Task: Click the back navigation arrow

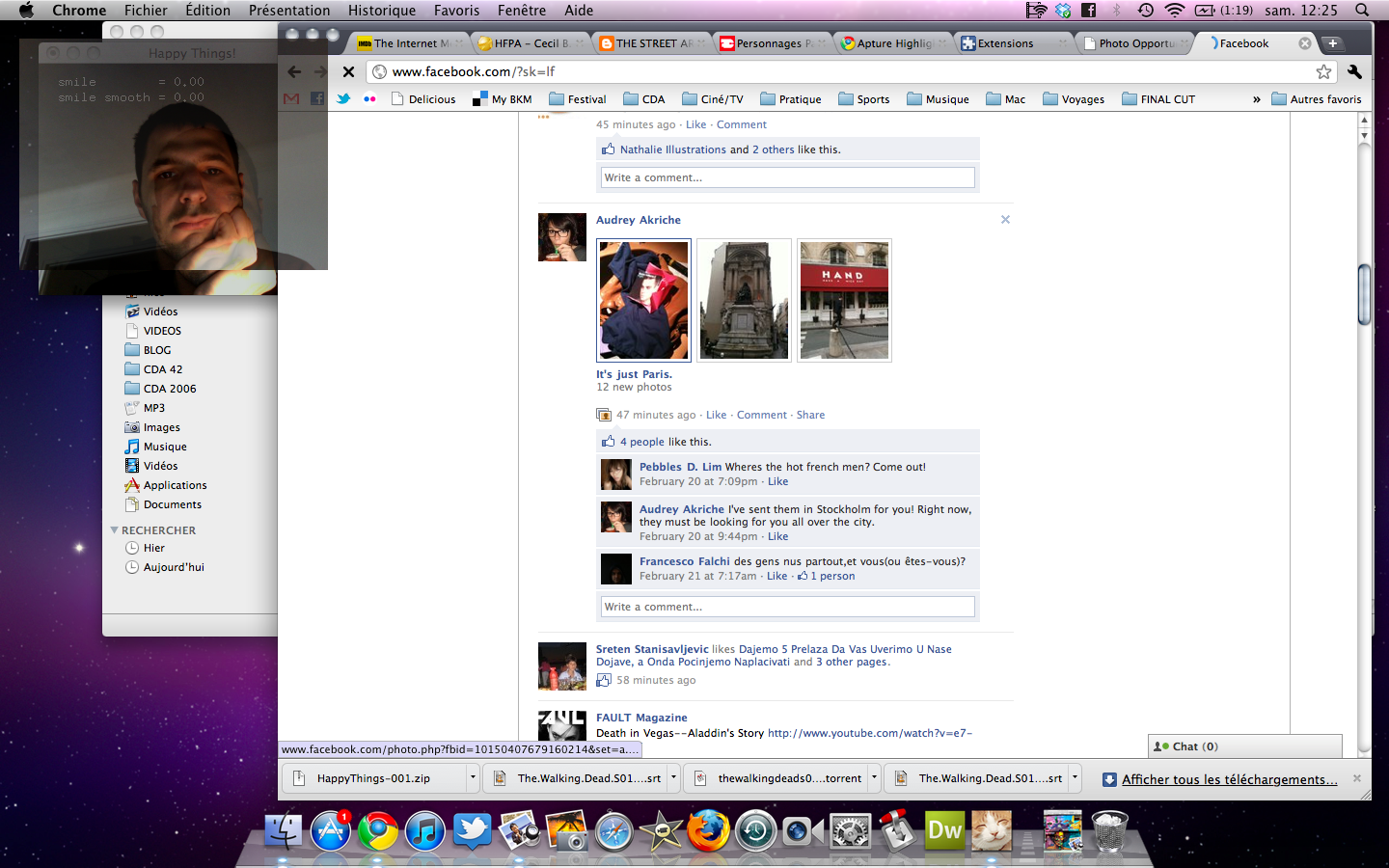Action: click(295, 72)
